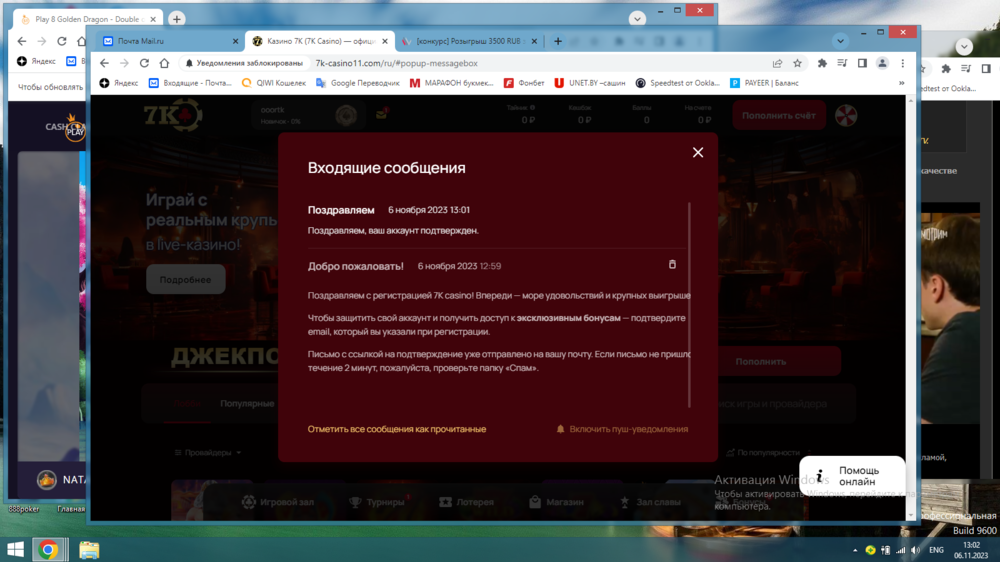Show hidden system tray icons

856,550
